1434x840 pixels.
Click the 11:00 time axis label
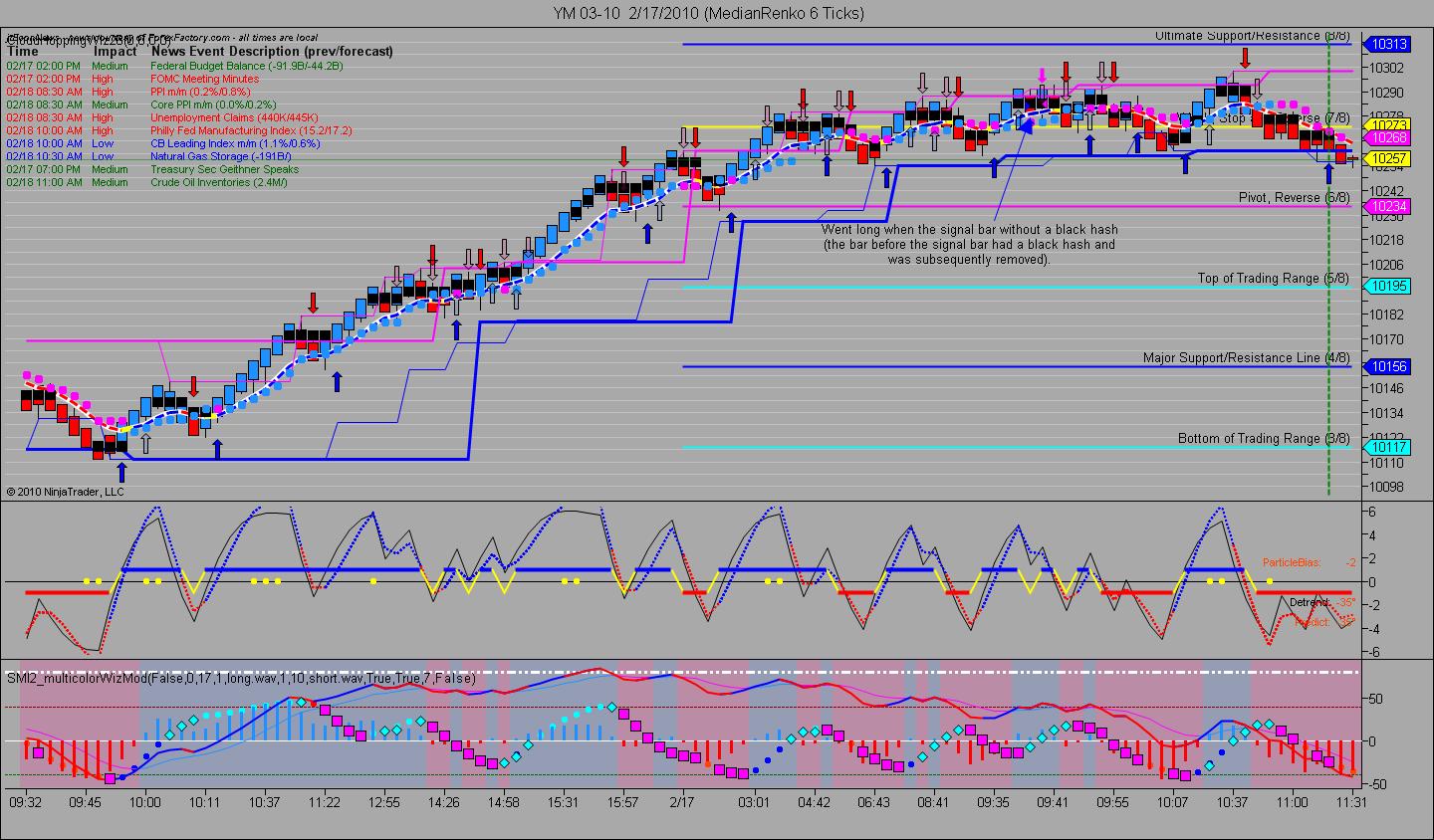(1292, 801)
